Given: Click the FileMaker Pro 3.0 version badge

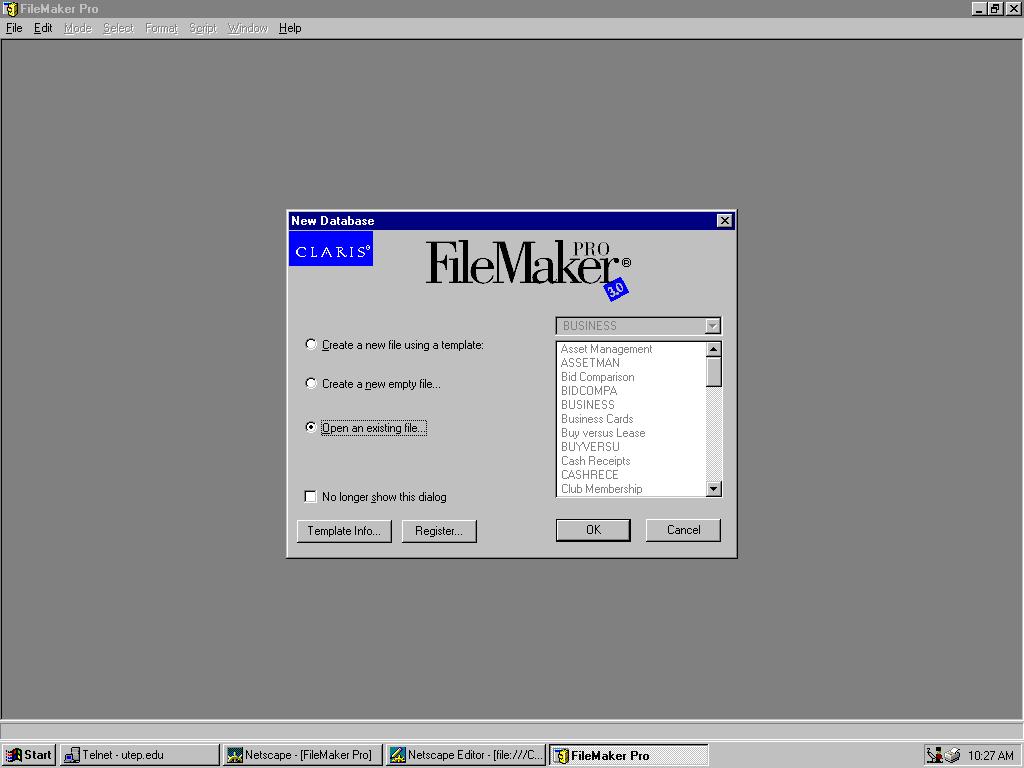Looking at the screenshot, I should pos(616,289).
